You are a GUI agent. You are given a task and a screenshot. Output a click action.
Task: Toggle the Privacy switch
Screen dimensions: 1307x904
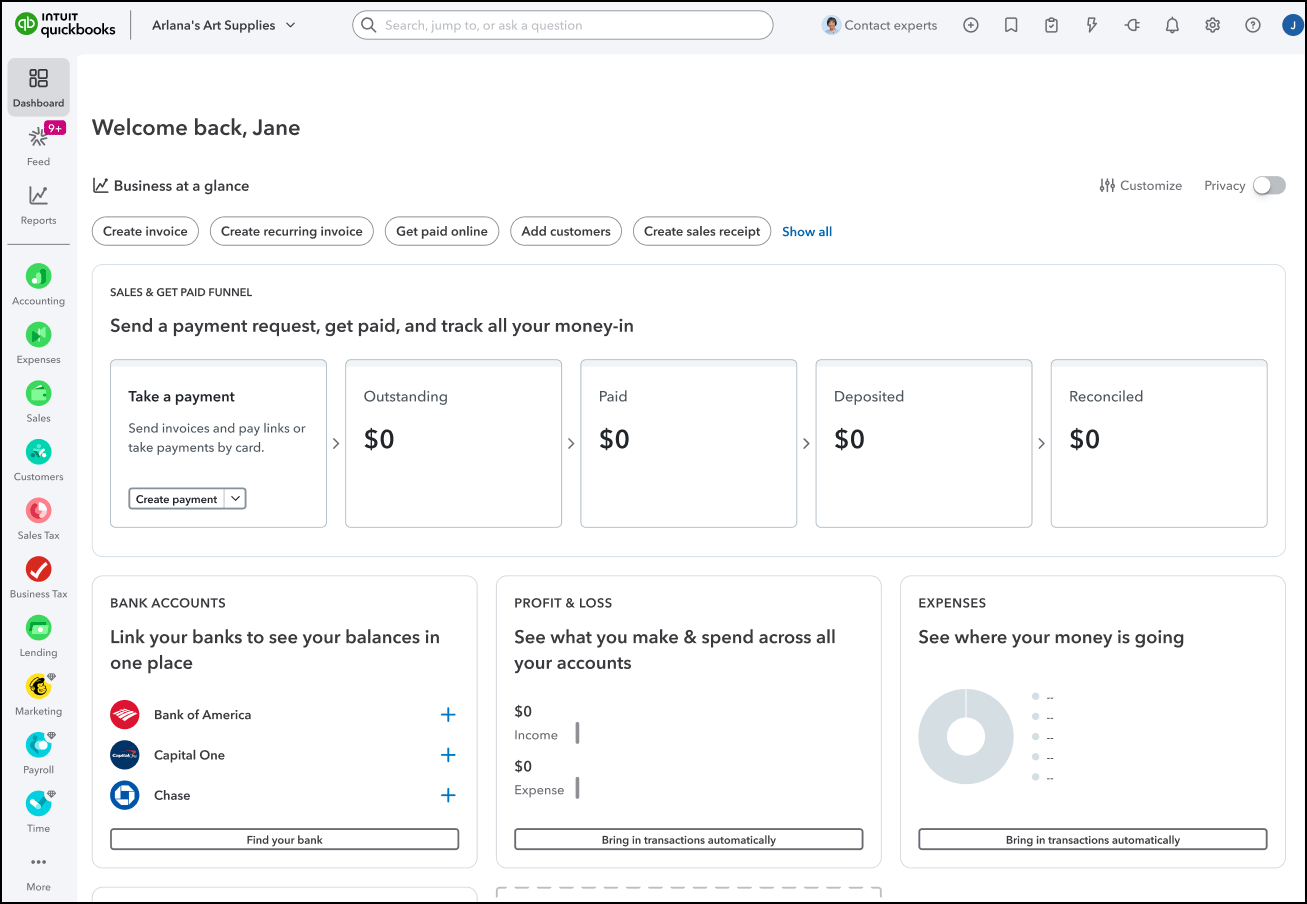(1269, 185)
